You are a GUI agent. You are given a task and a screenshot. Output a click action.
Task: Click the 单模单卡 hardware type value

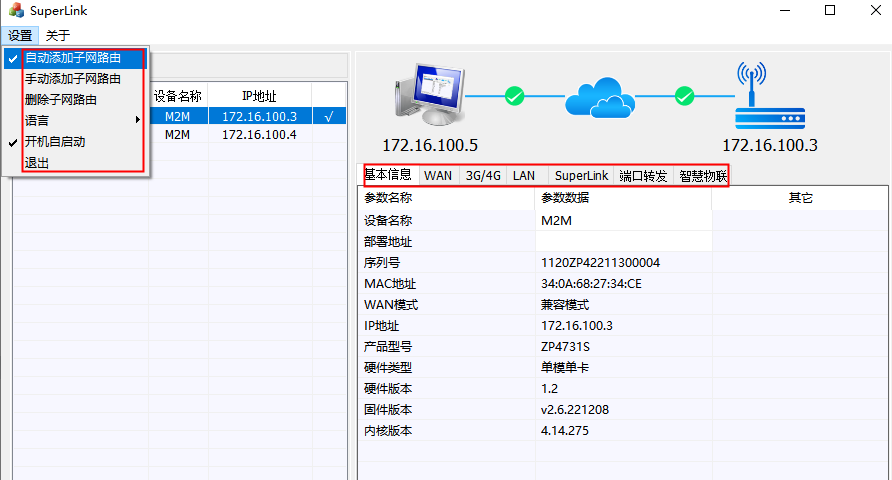[565, 368]
